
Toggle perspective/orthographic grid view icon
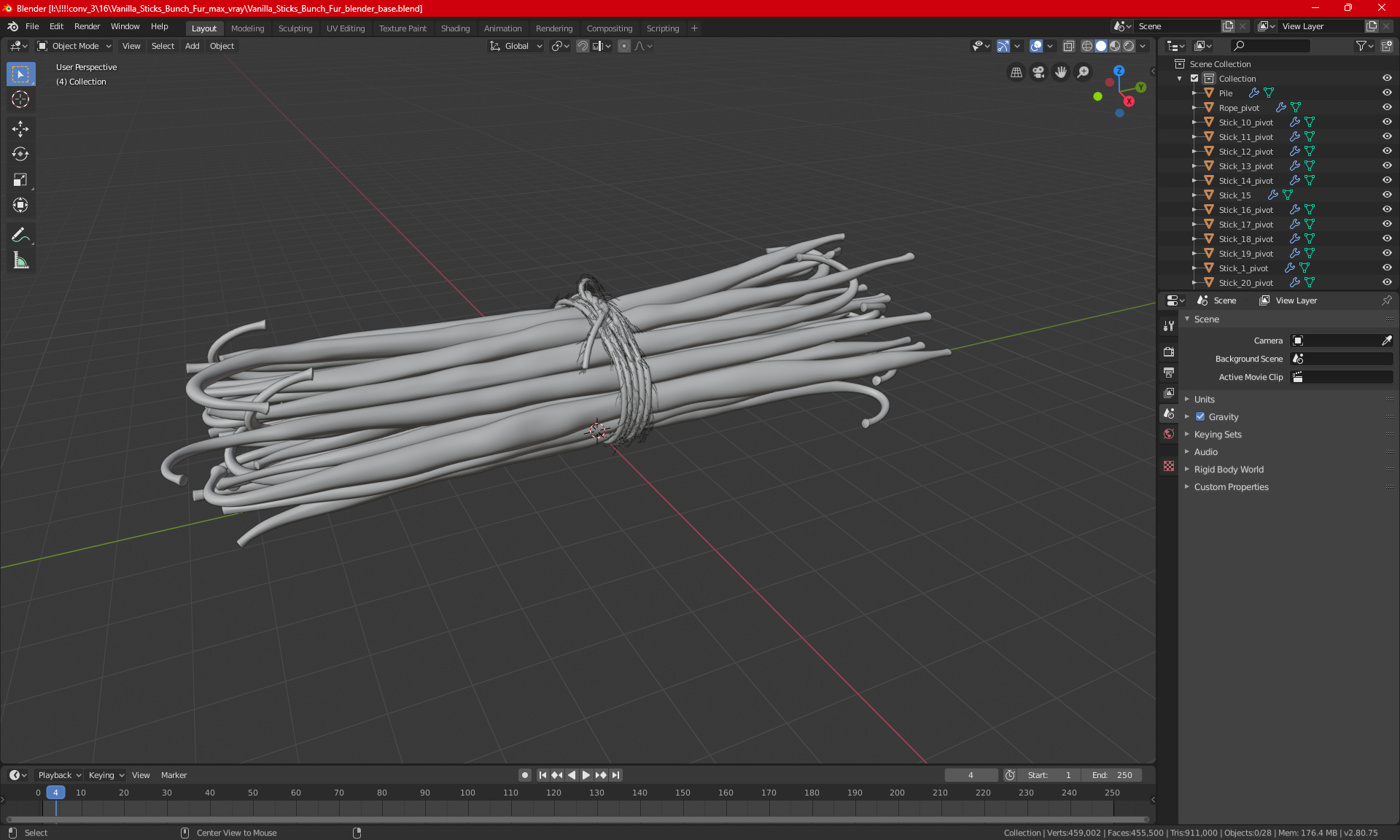point(1016,72)
